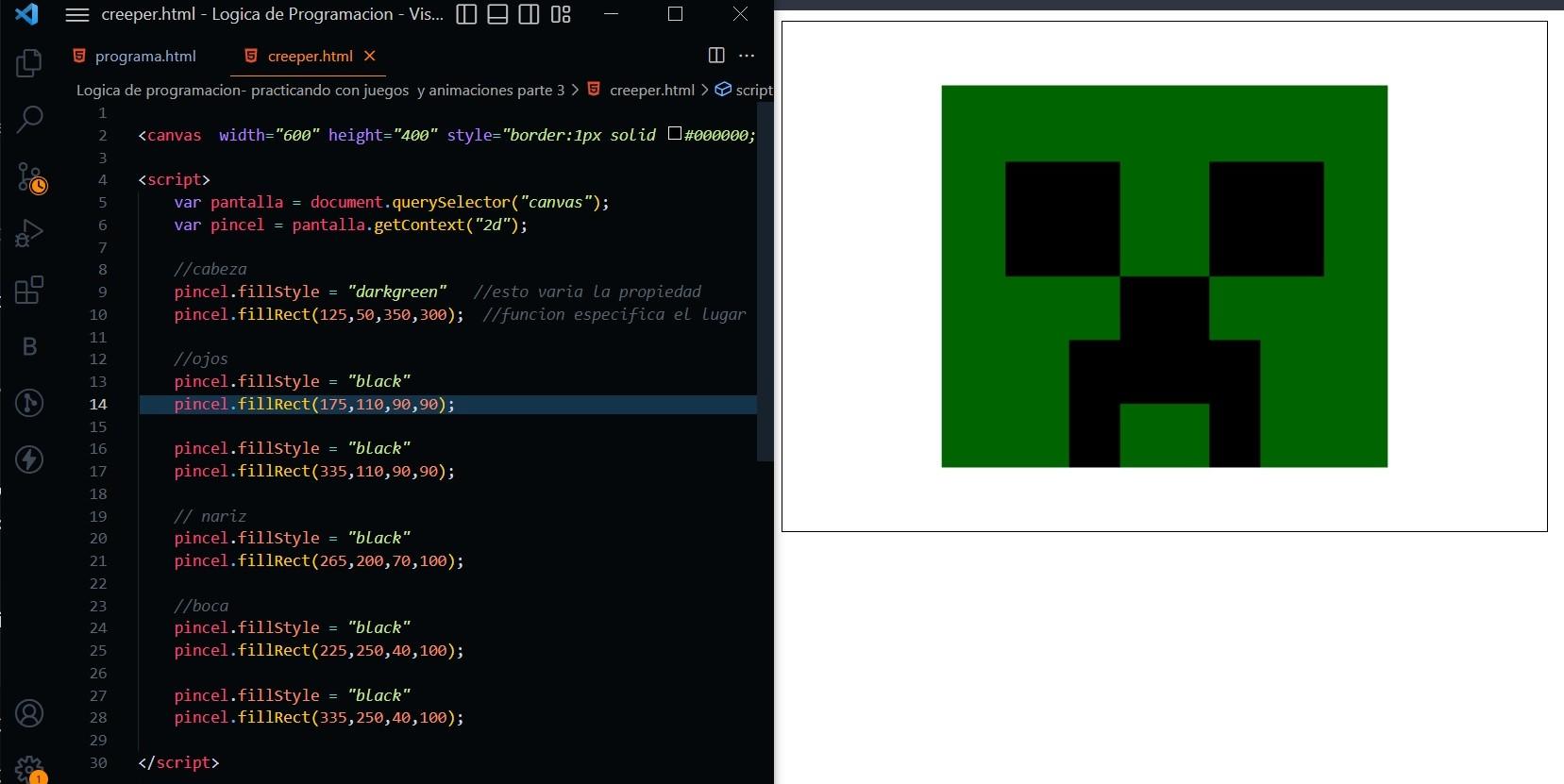Viewport: 1564px width, 784px height.
Task: Click the "darkgreen" string value
Action: 397,292
